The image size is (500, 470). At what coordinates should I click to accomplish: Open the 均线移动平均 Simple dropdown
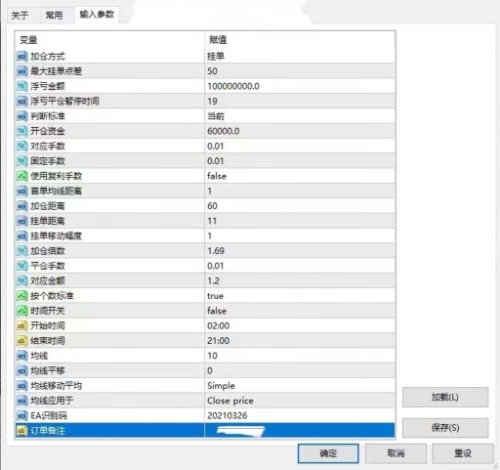pos(300,386)
